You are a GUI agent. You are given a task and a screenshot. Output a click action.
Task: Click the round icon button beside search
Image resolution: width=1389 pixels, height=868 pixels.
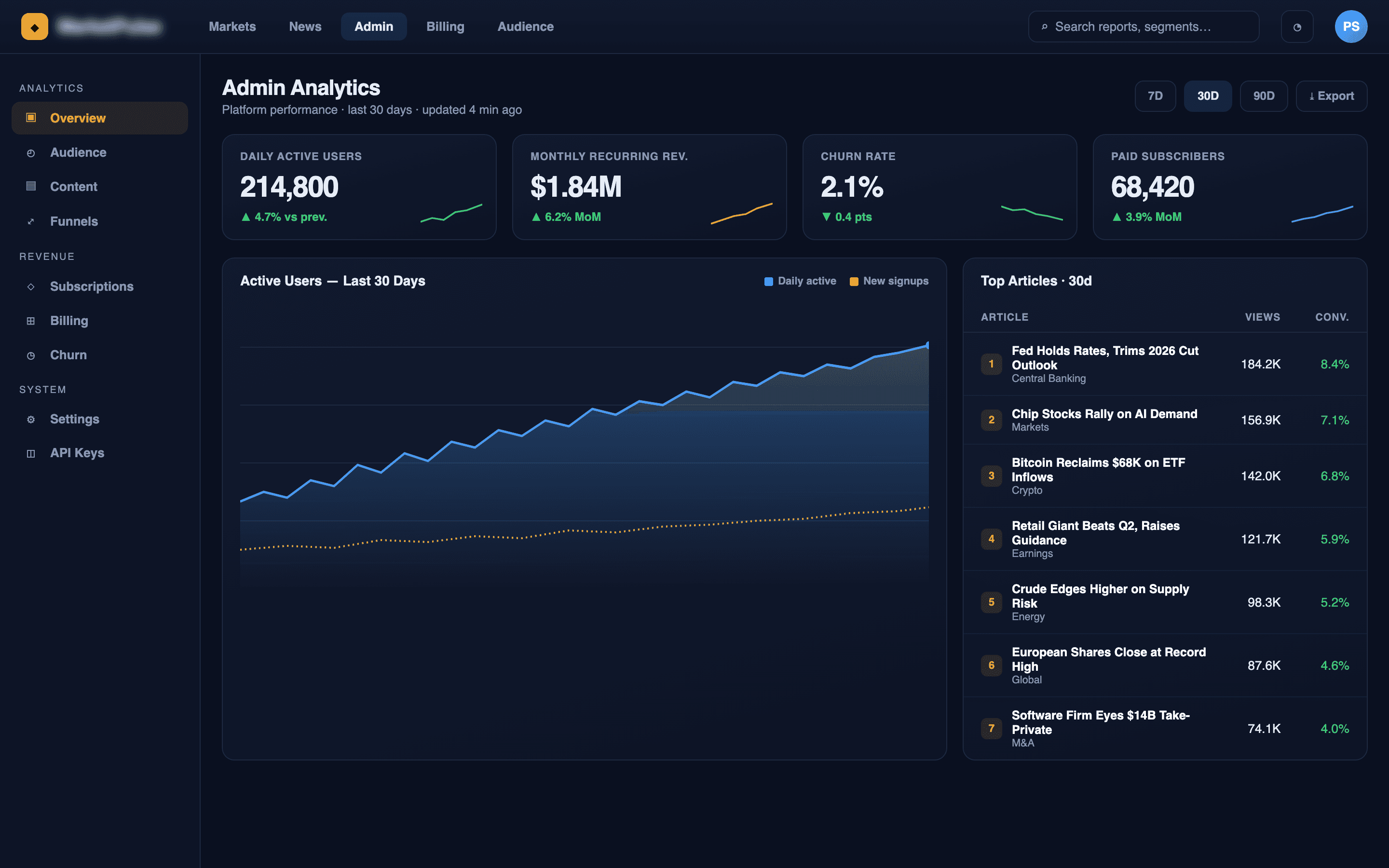point(1297,27)
